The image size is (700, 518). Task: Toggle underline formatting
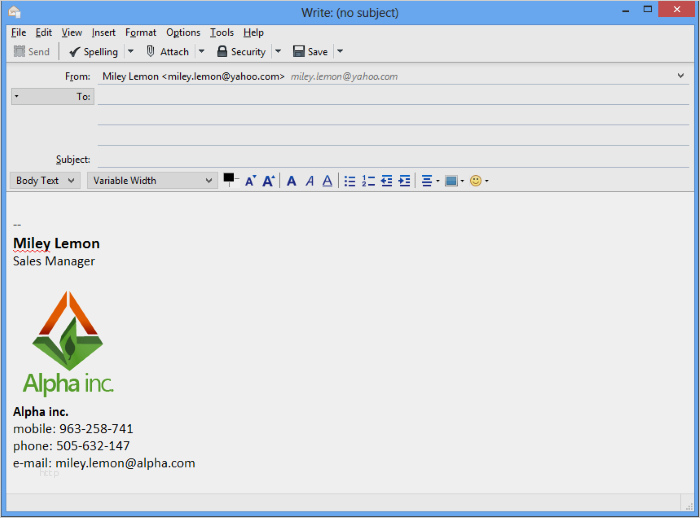click(327, 181)
